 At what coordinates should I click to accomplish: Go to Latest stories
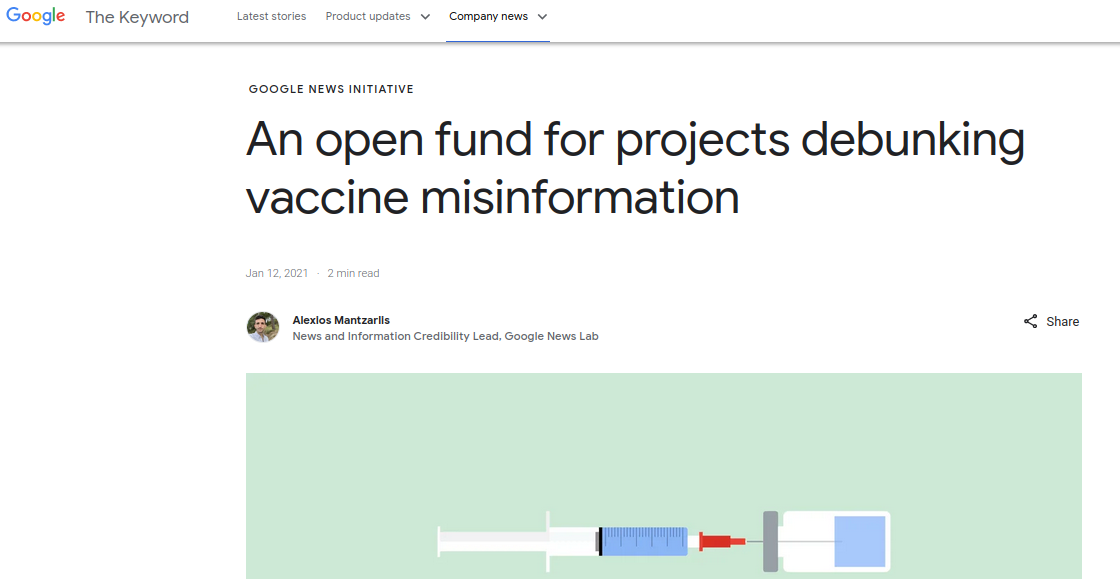[271, 16]
